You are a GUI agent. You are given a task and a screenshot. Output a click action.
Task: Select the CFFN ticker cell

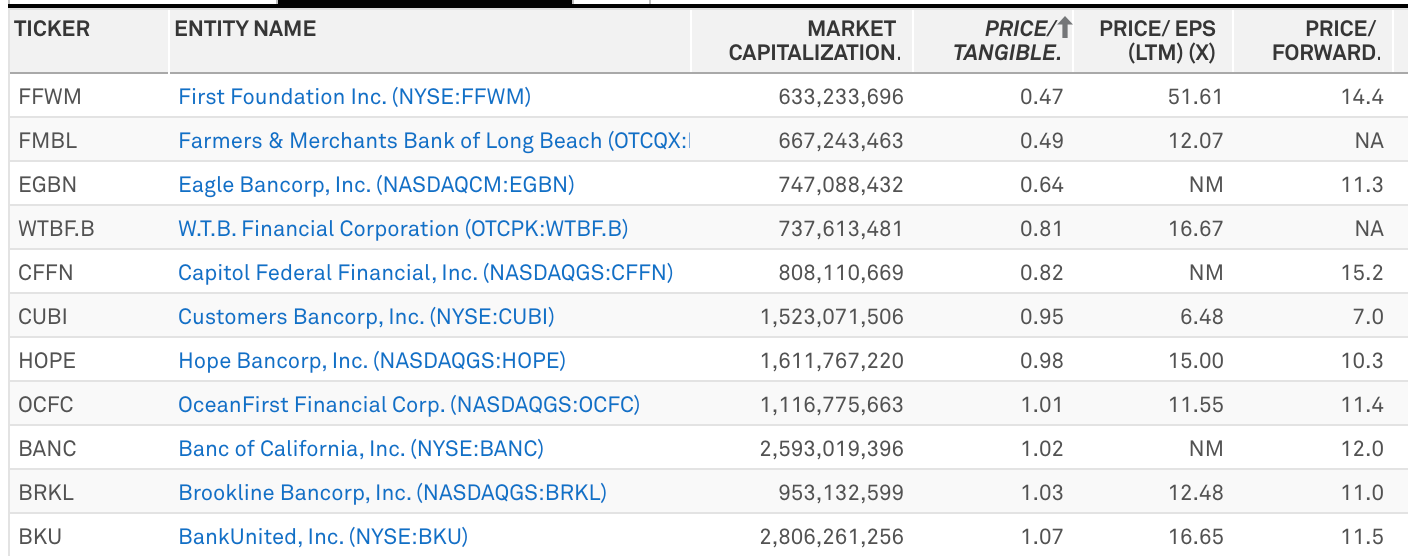46,273
